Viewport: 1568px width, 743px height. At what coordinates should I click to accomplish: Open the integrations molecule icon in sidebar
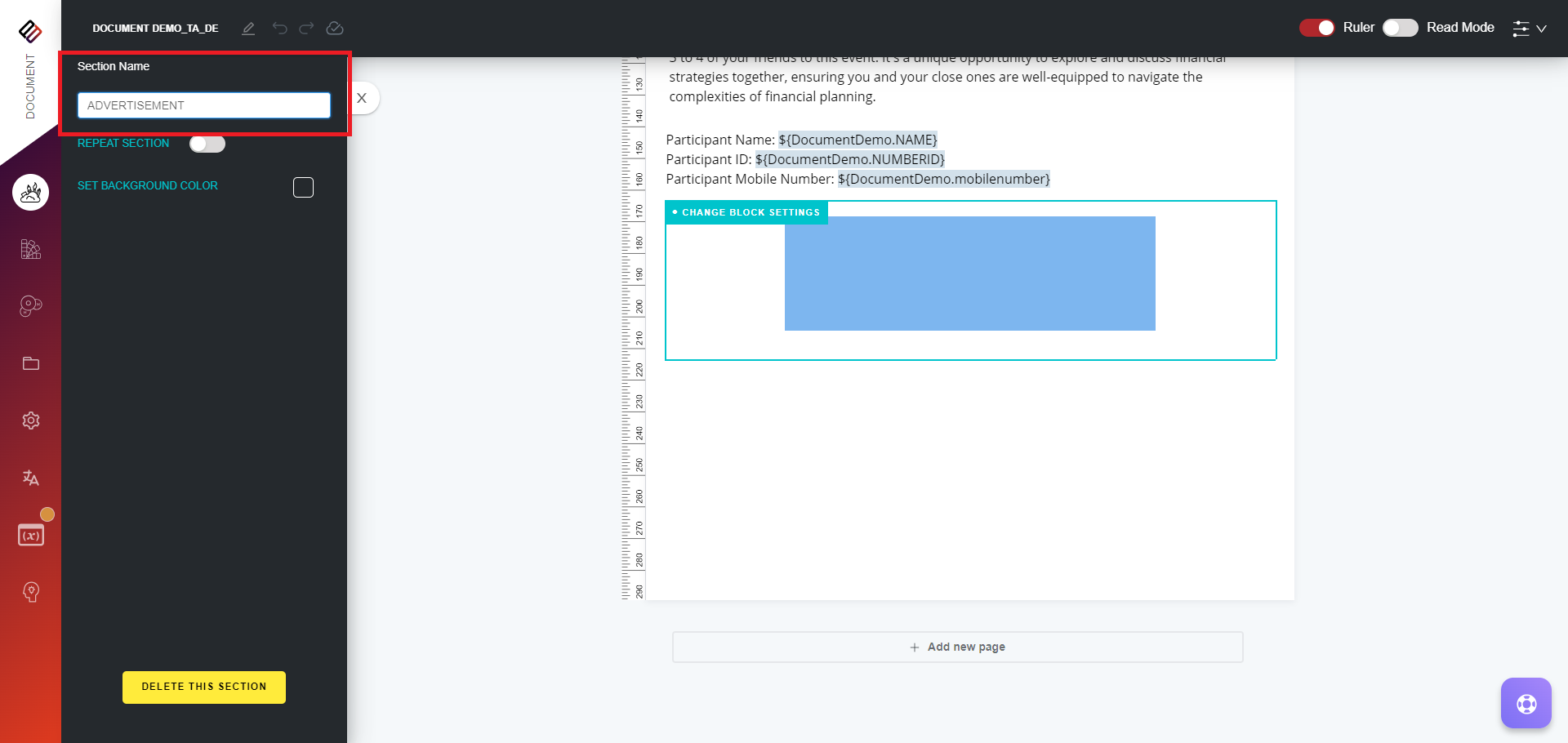30,306
